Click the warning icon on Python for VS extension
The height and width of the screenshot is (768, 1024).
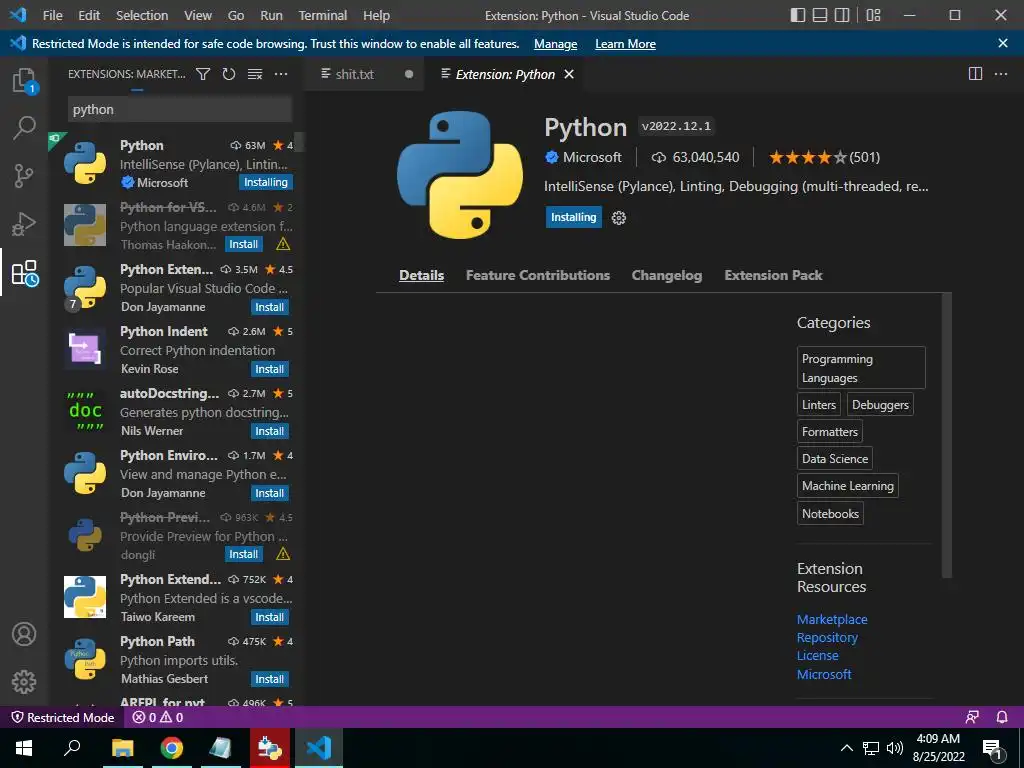click(x=283, y=244)
